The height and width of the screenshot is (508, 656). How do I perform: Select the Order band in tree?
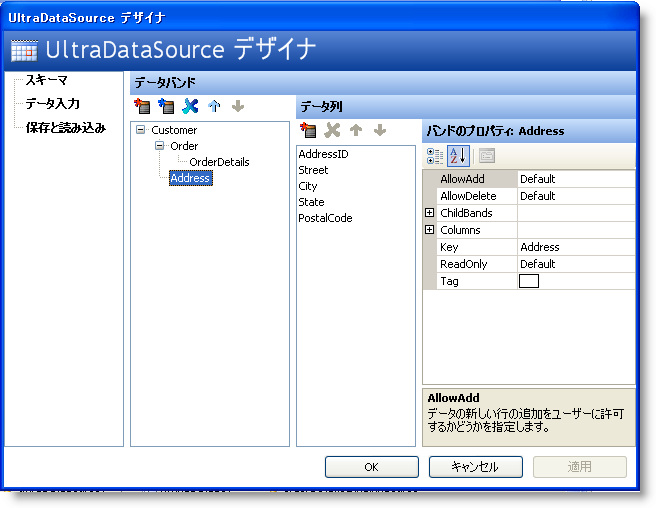coord(184,146)
